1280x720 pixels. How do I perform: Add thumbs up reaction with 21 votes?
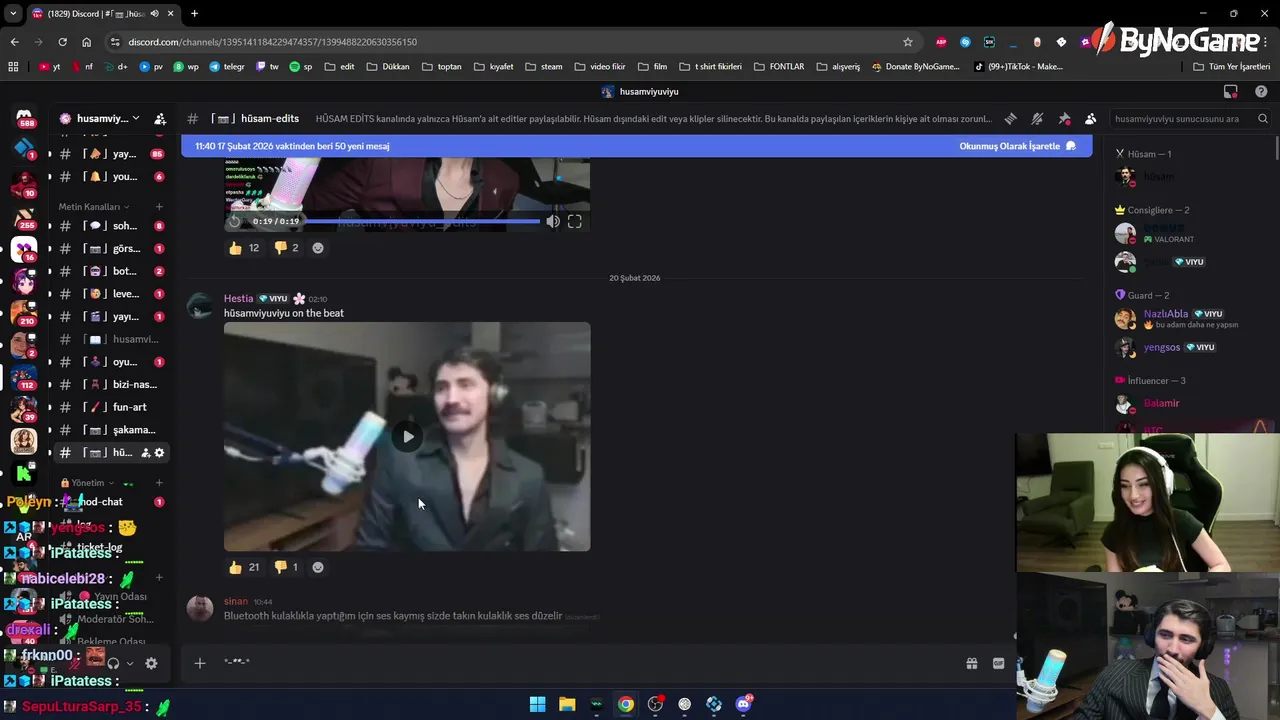pos(244,567)
